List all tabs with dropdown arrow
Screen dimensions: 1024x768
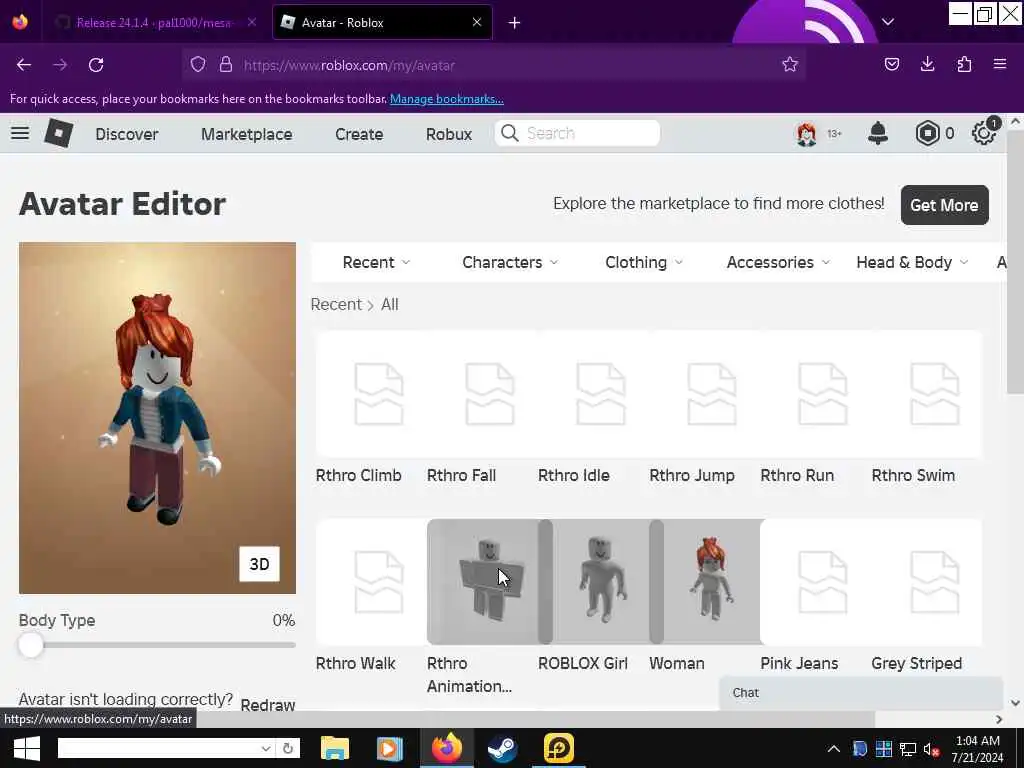pyautogui.click(x=888, y=22)
